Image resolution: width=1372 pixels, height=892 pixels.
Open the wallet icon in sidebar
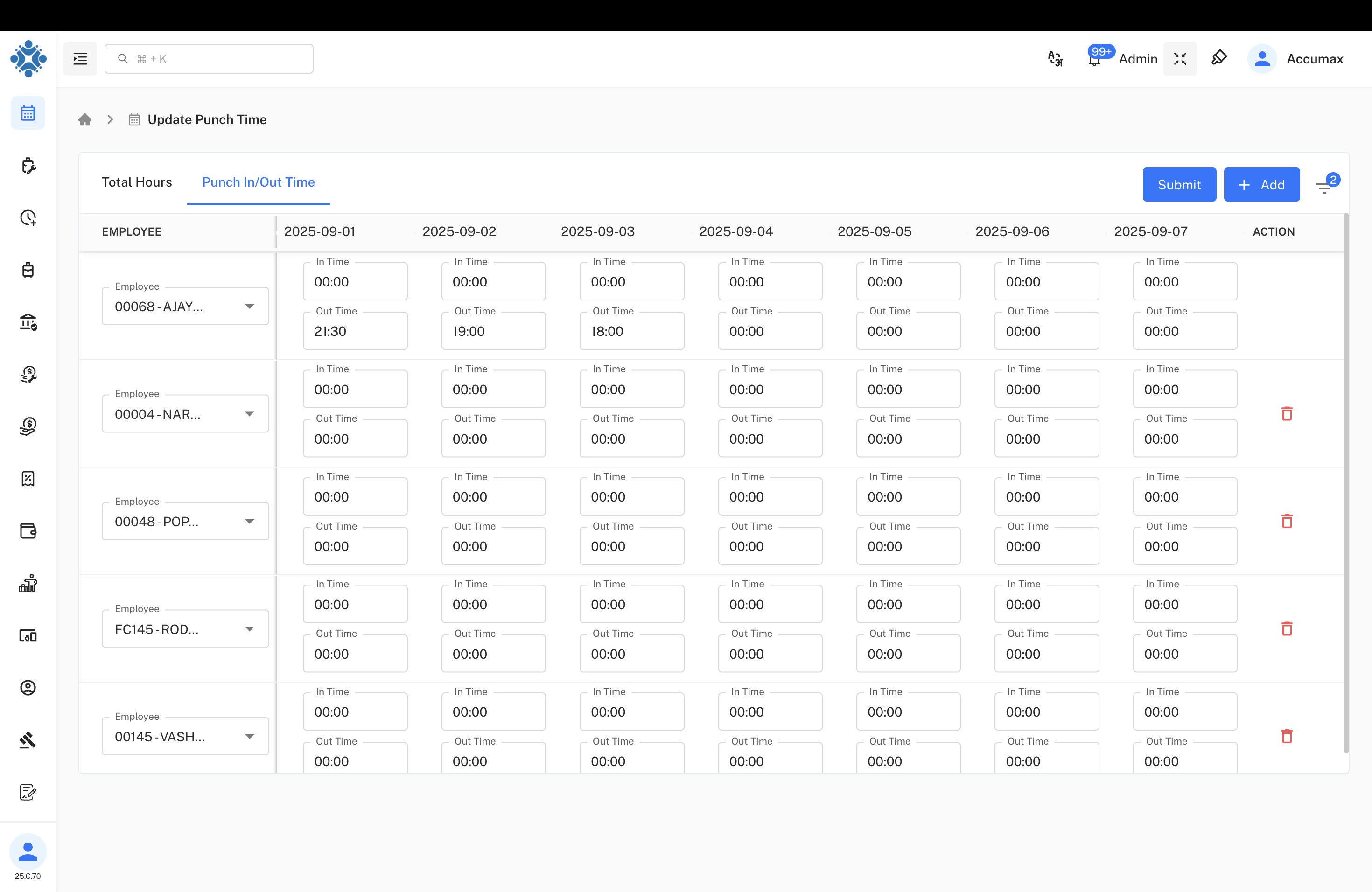tap(28, 531)
